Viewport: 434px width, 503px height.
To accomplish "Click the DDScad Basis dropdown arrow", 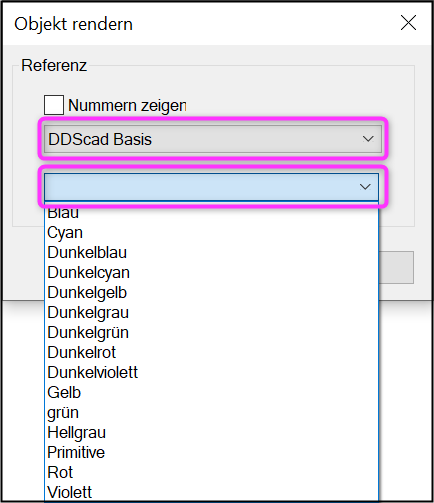I will 368,139.
